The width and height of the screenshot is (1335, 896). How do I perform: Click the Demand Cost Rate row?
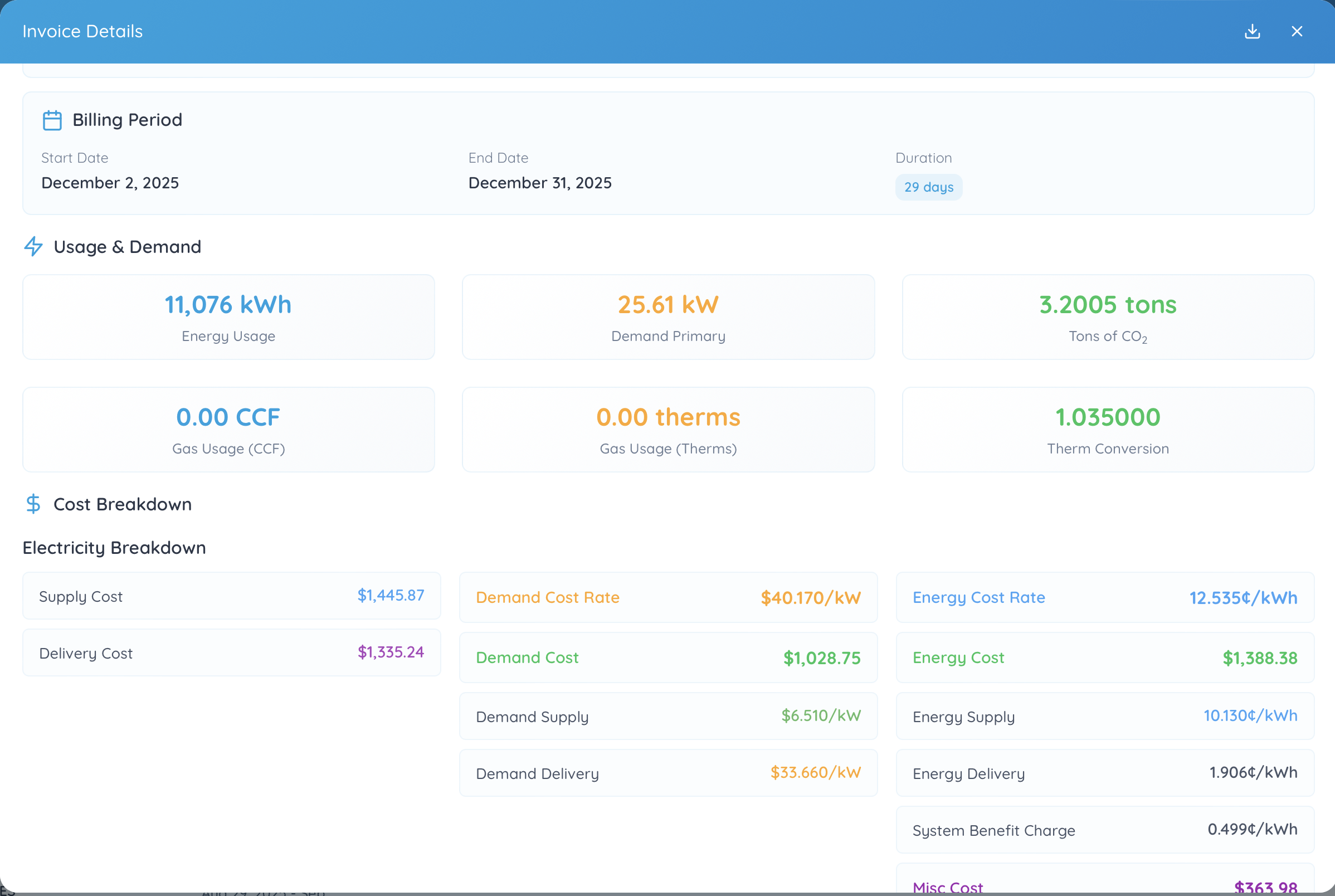668,597
